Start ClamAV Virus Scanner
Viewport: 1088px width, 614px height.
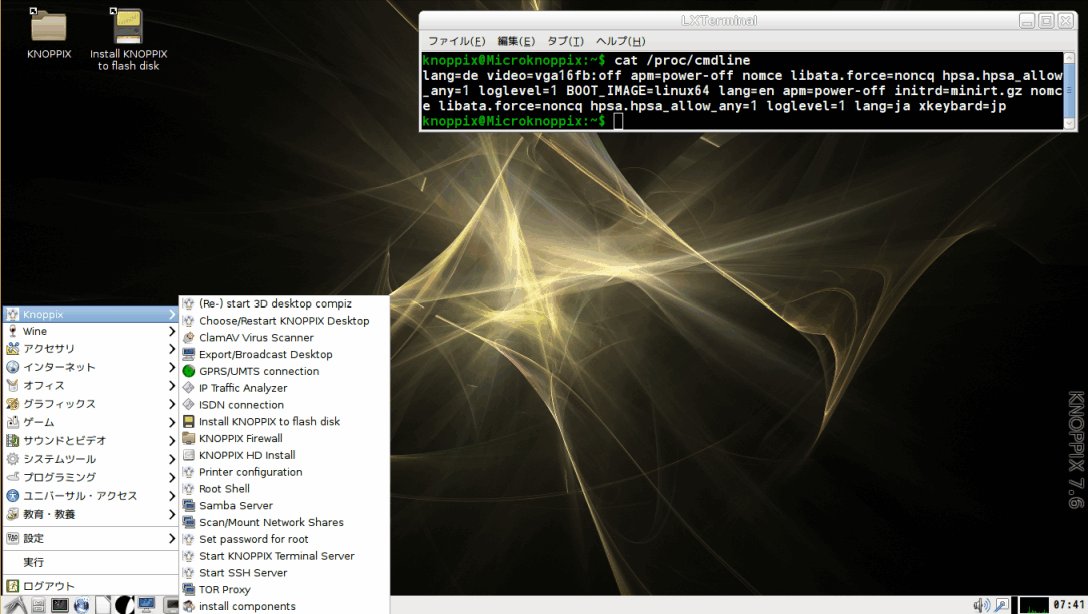point(284,337)
